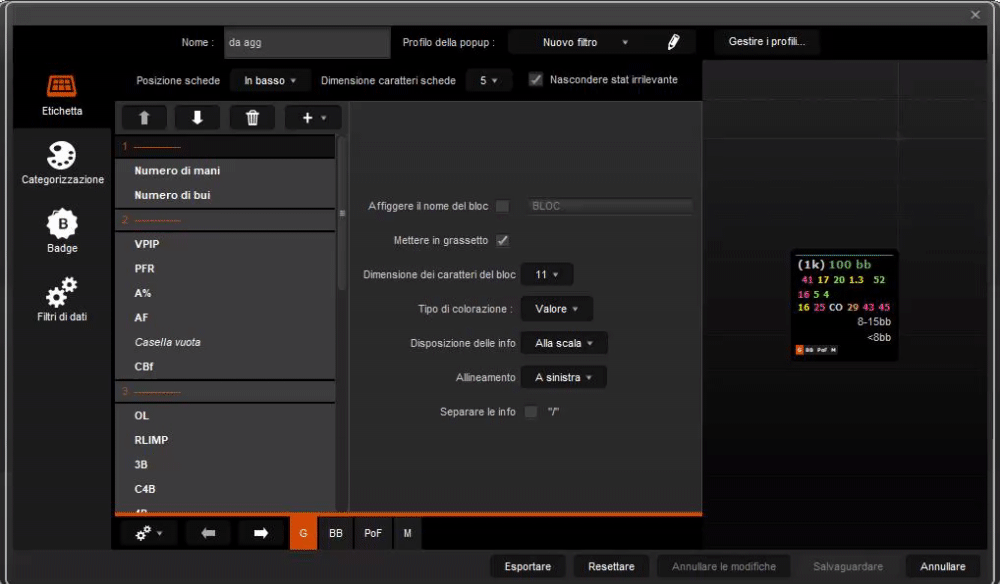Open the plus add-item menu

(x=313, y=117)
